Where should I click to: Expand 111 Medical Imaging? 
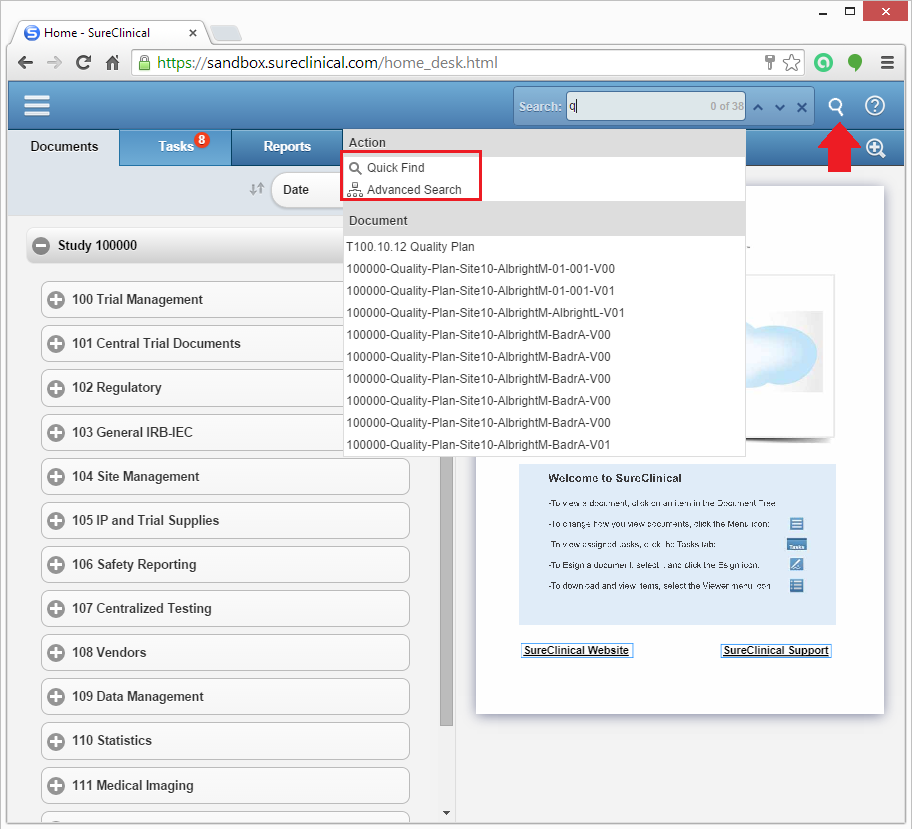[56, 786]
